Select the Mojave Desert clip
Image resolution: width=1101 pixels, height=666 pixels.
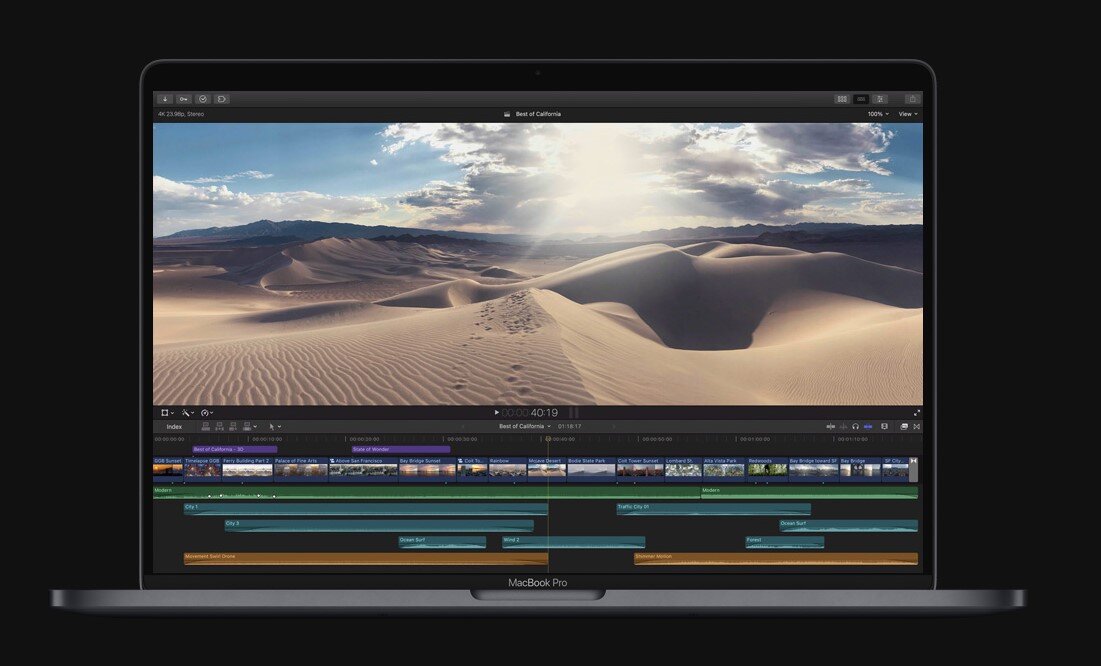[546, 469]
